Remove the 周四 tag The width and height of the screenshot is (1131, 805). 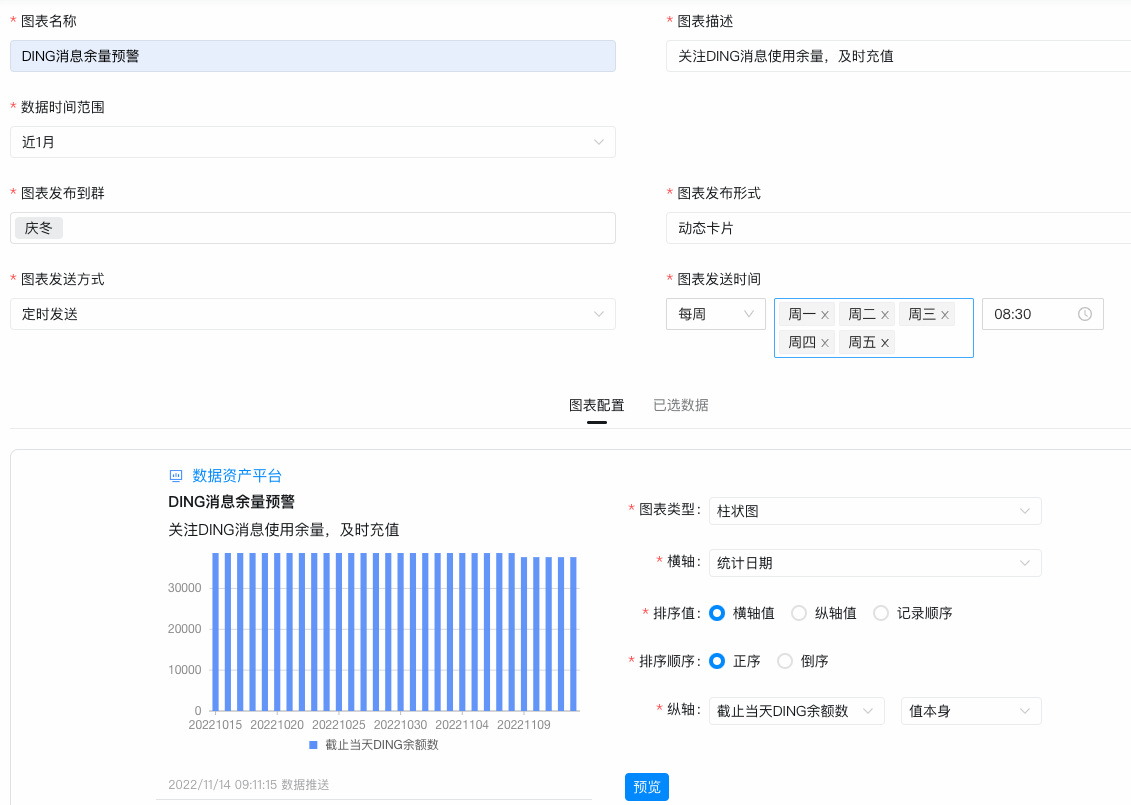[x=824, y=343]
